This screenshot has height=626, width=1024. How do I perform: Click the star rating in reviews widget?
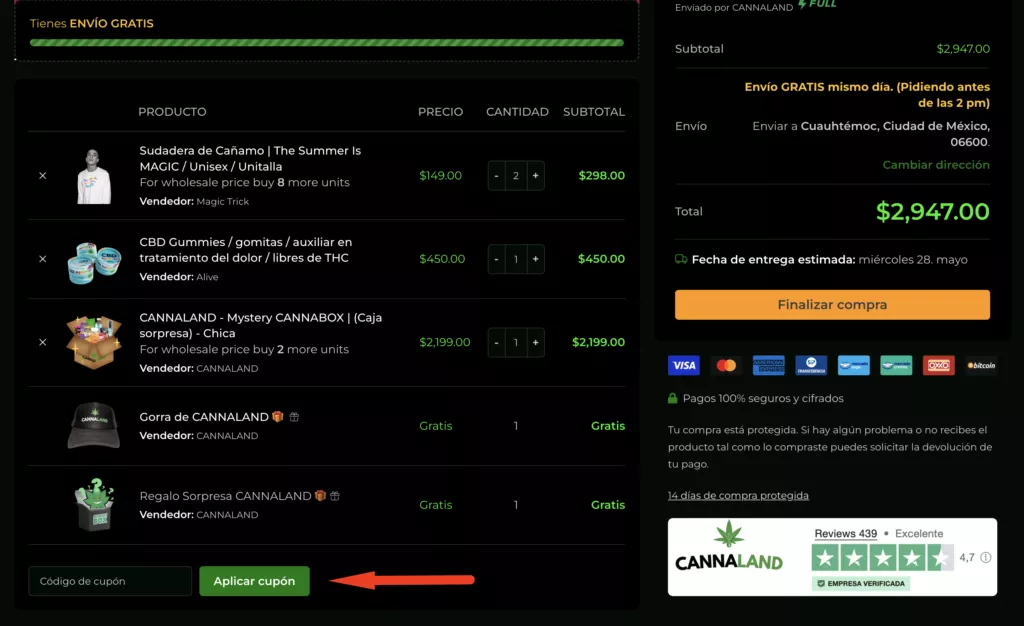point(883,558)
